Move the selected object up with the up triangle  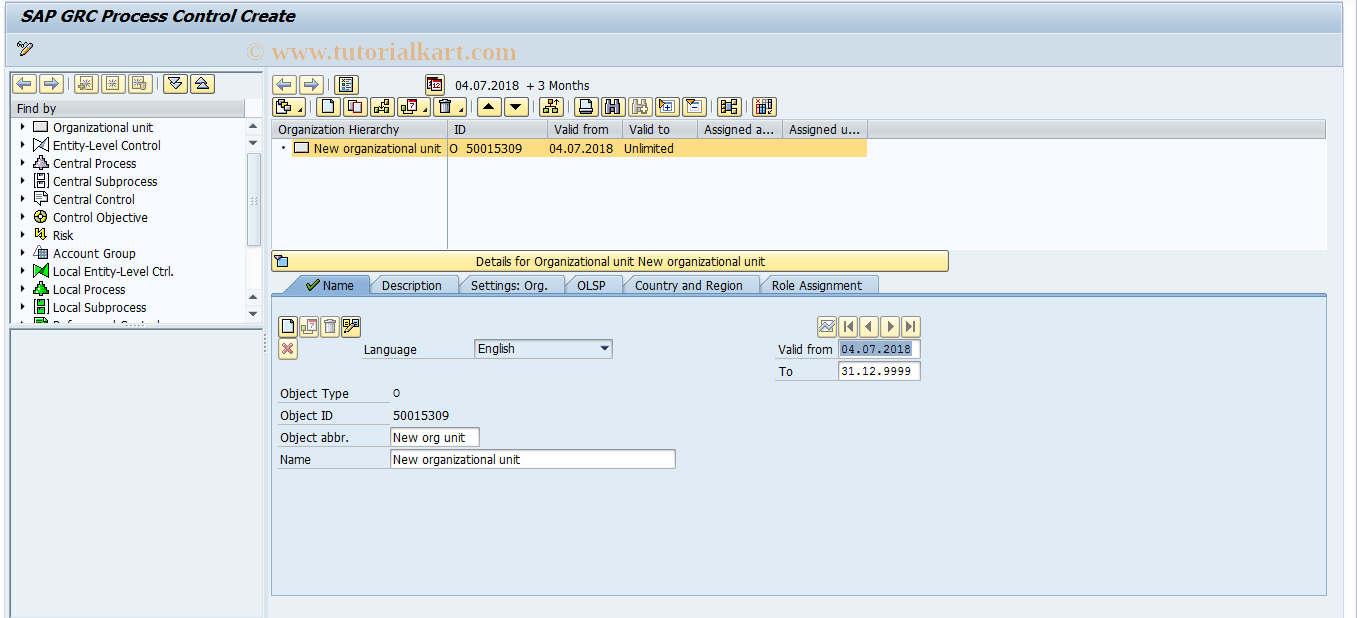pos(488,107)
